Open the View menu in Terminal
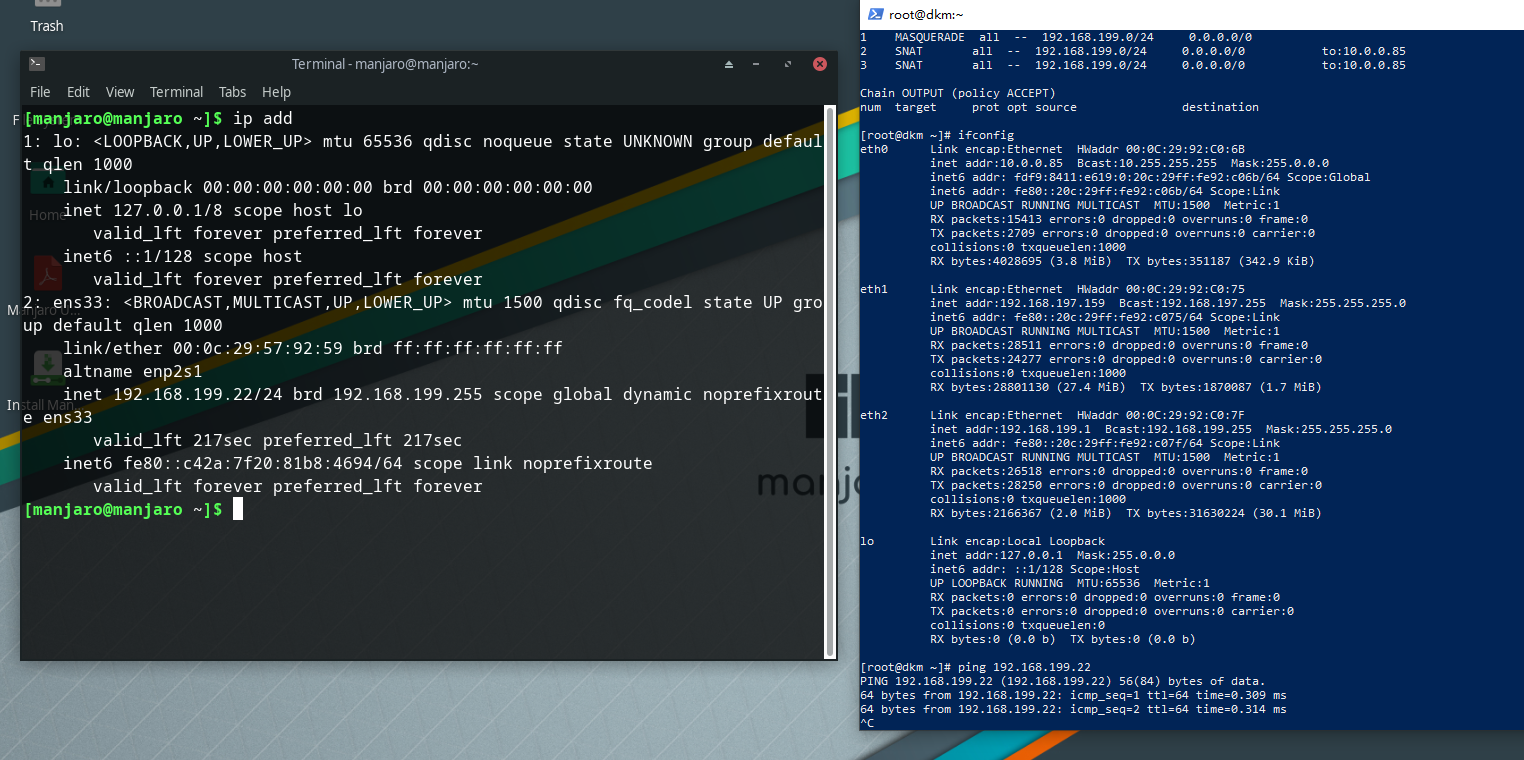This screenshot has width=1524, height=760. (120, 92)
